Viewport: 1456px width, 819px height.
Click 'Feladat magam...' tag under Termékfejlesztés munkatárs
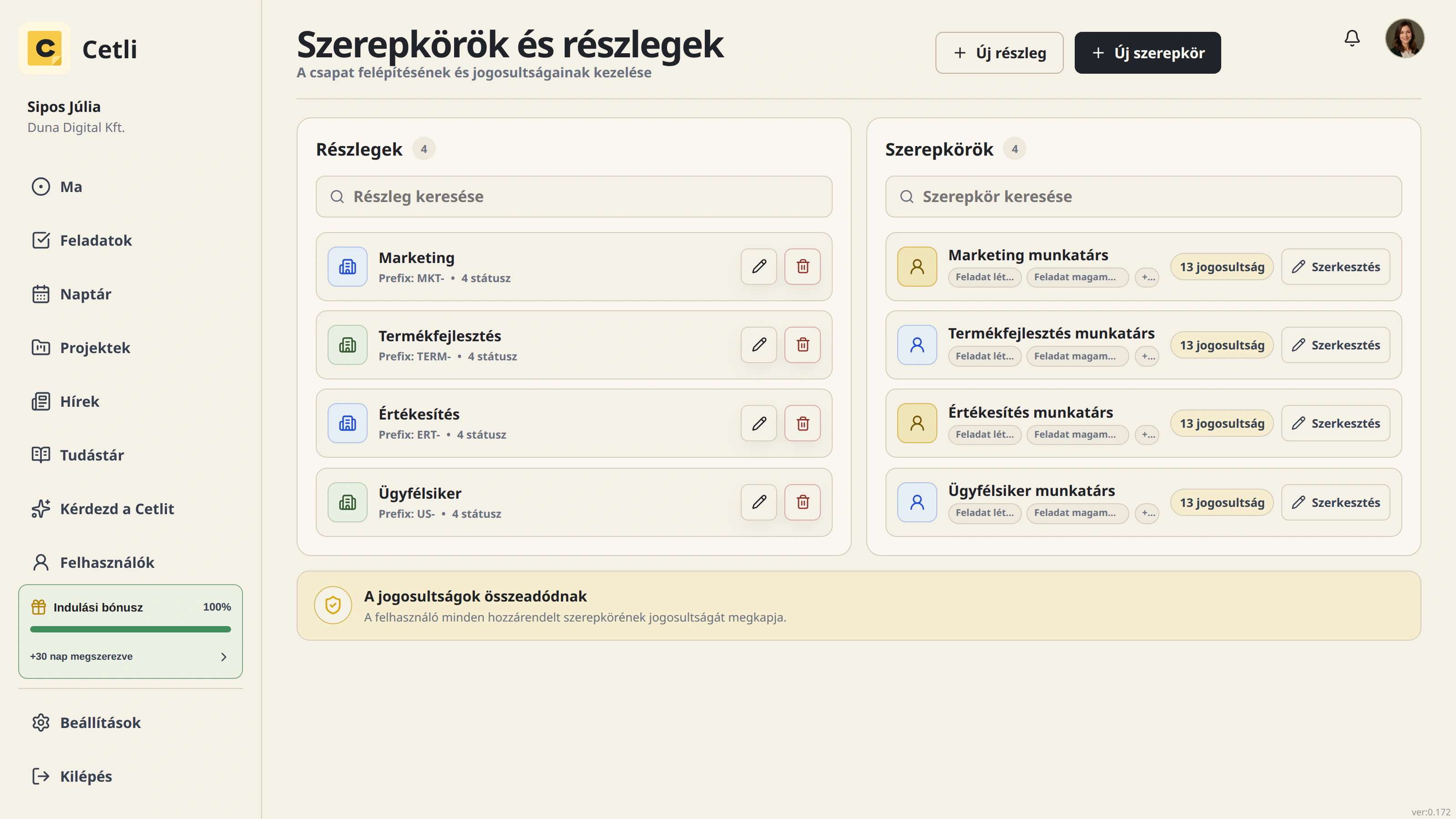1077,356
